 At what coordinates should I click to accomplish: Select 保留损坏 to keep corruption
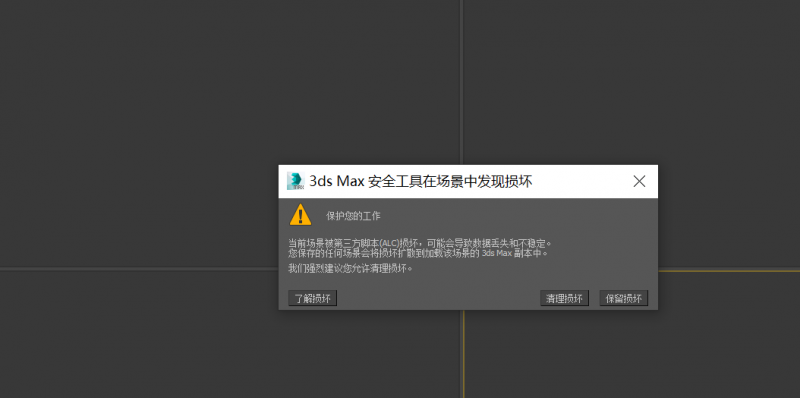click(623, 298)
